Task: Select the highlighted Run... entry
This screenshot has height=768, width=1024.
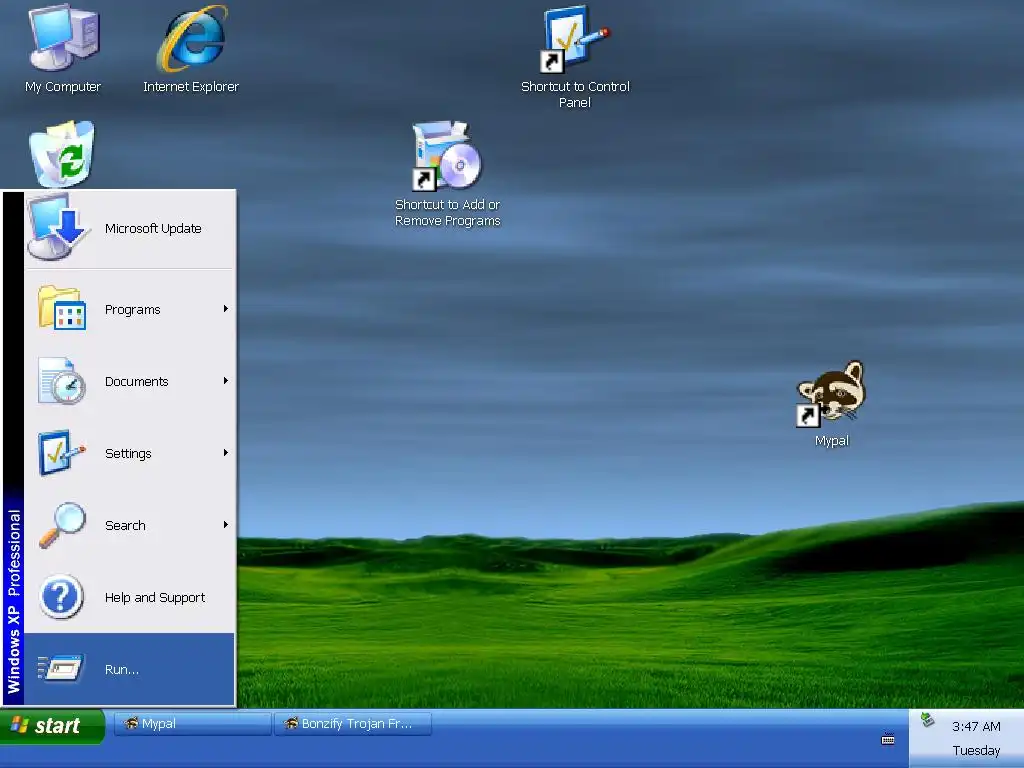Action: pos(129,669)
